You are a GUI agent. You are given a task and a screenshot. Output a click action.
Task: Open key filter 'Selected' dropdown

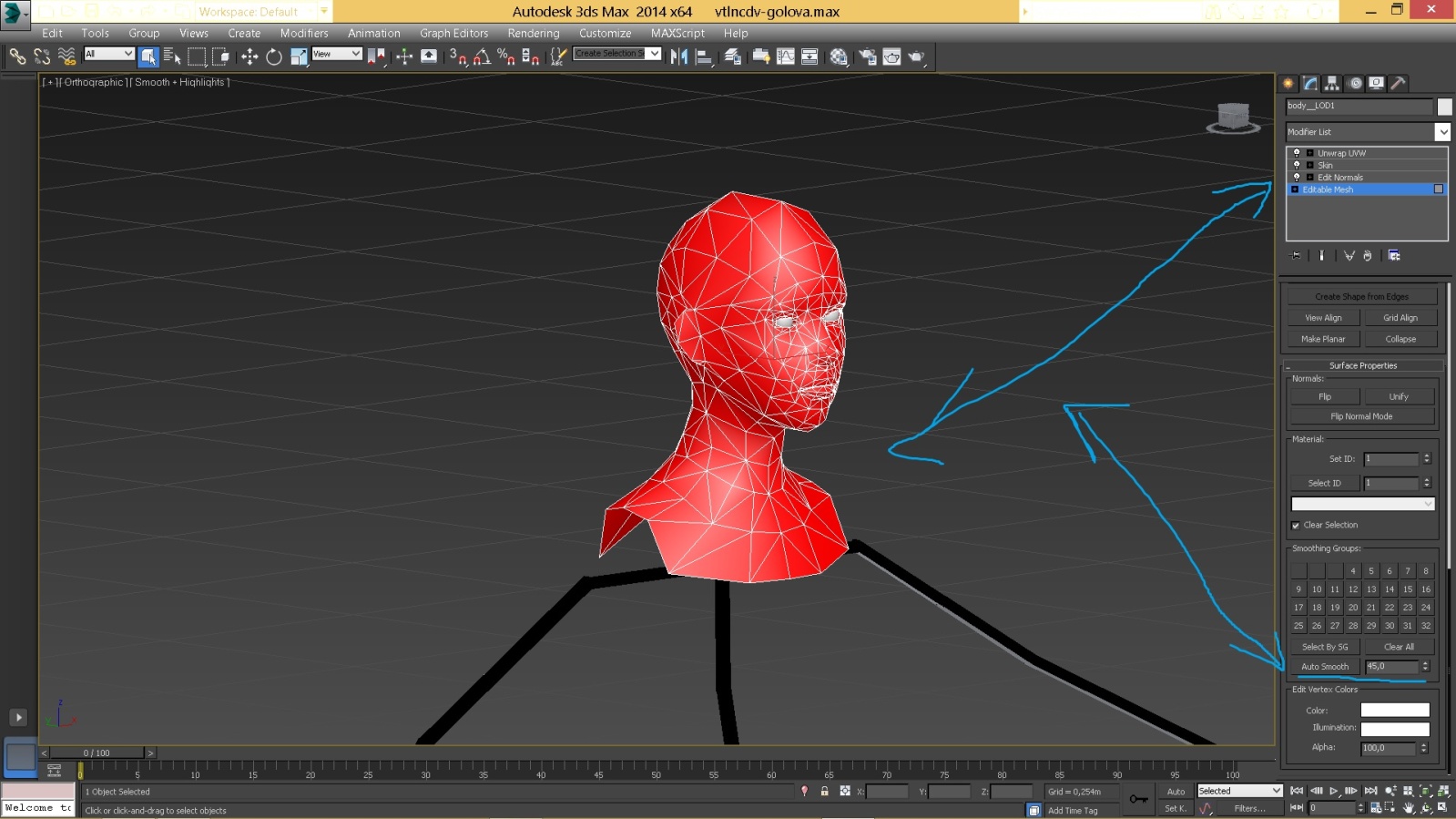[x=1240, y=791]
